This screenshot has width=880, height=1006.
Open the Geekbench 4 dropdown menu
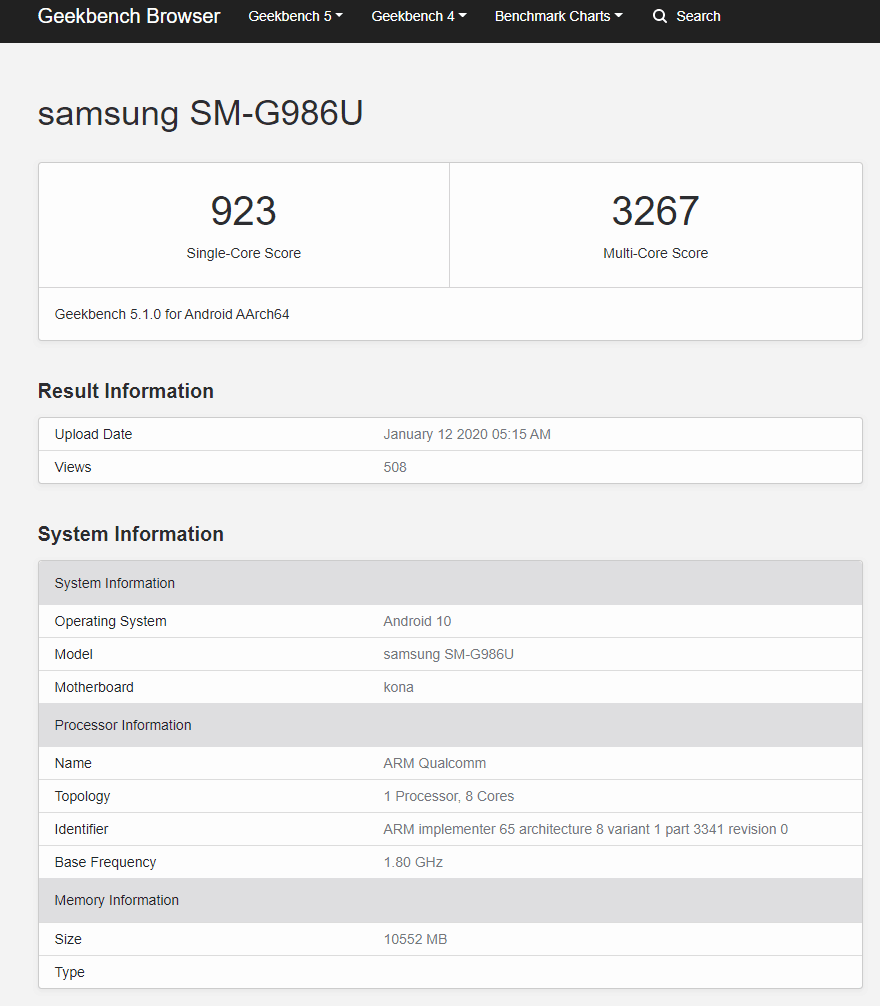(x=418, y=16)
